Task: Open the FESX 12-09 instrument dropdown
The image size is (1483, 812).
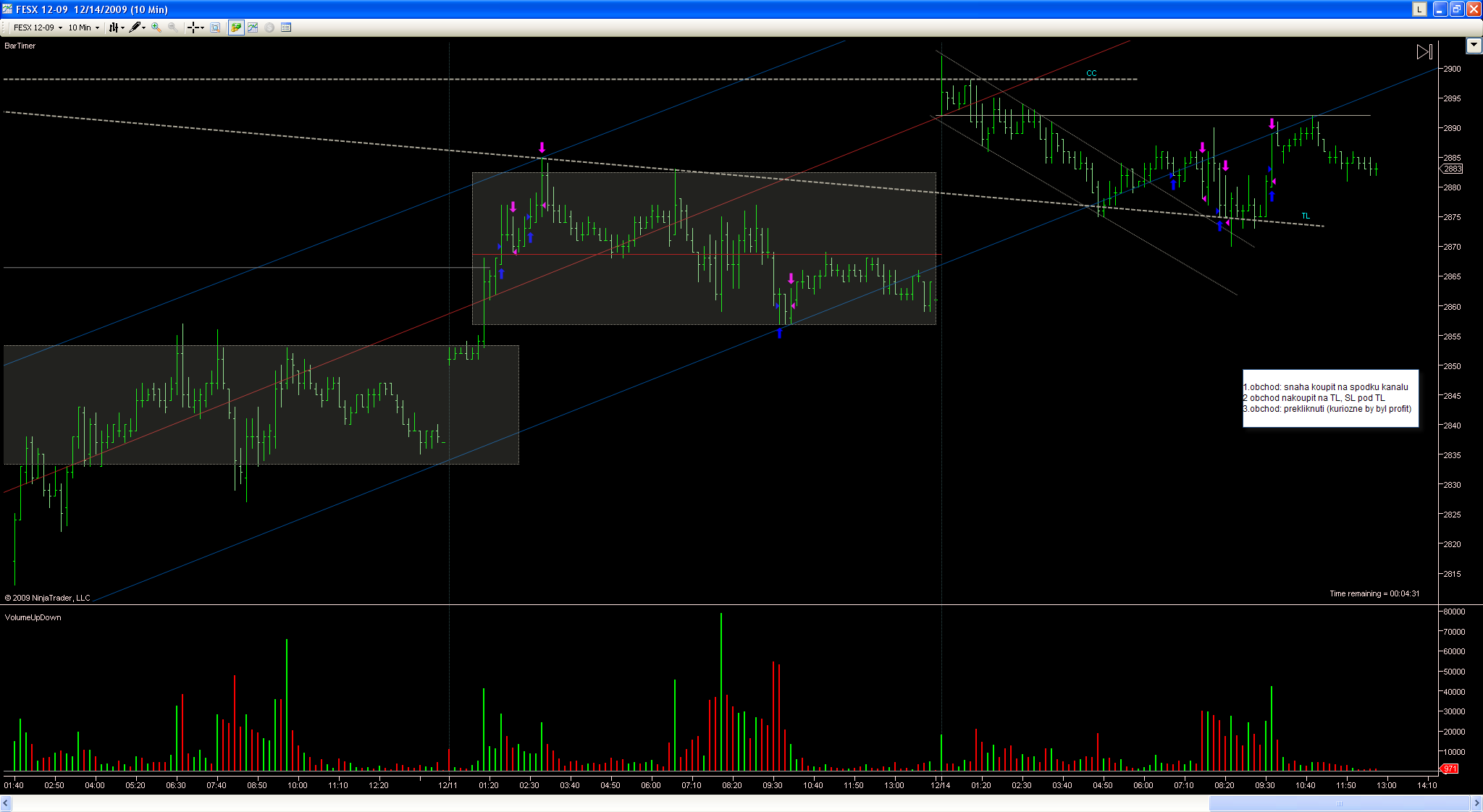Action: [38, 28]
